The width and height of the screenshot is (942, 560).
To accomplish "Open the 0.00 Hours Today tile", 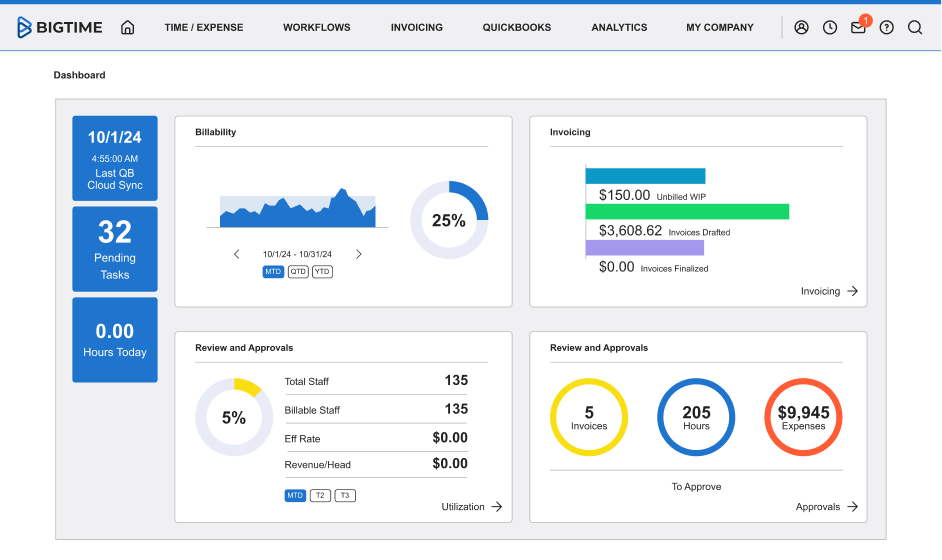I will (x=115, y=339).
